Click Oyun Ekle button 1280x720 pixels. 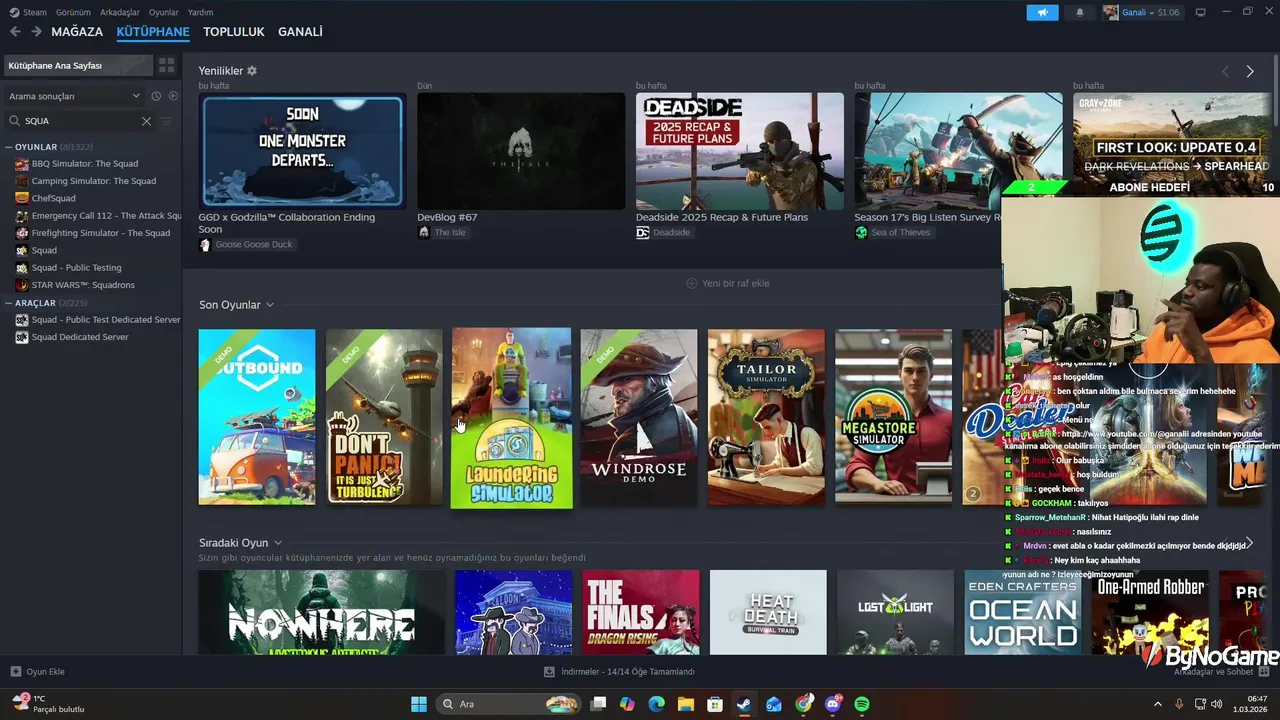coord(38,672)
